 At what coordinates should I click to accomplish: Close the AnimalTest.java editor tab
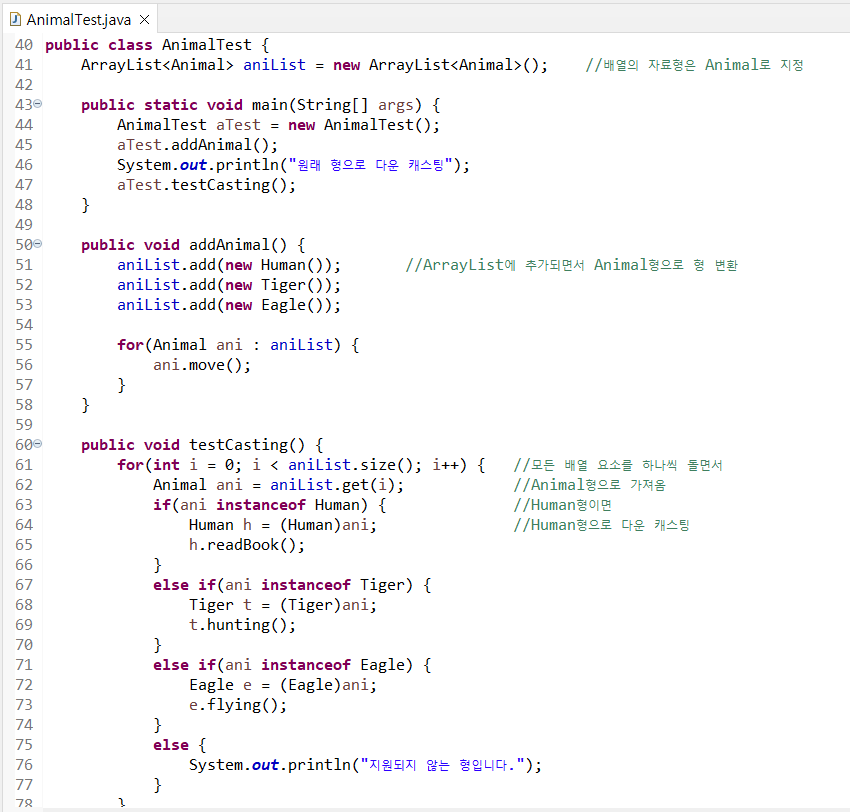[144, 20]
